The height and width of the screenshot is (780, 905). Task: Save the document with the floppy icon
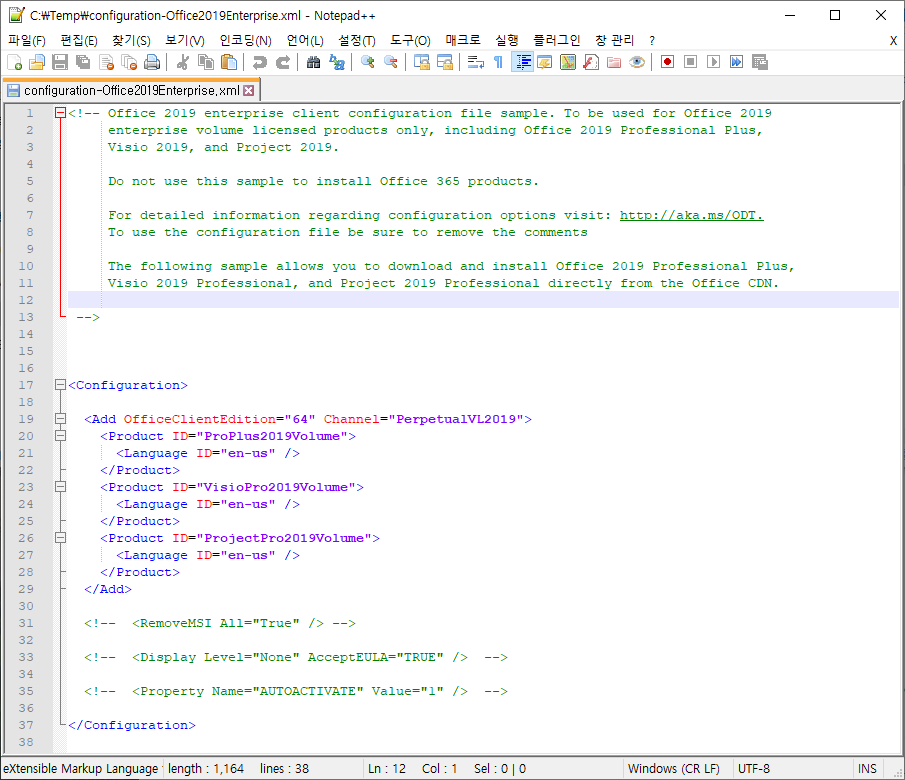pyautogui.click(x=60, y=62)
